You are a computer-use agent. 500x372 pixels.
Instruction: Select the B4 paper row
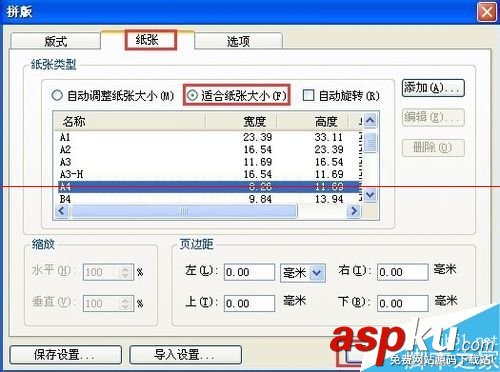click(x=210, y=199)
